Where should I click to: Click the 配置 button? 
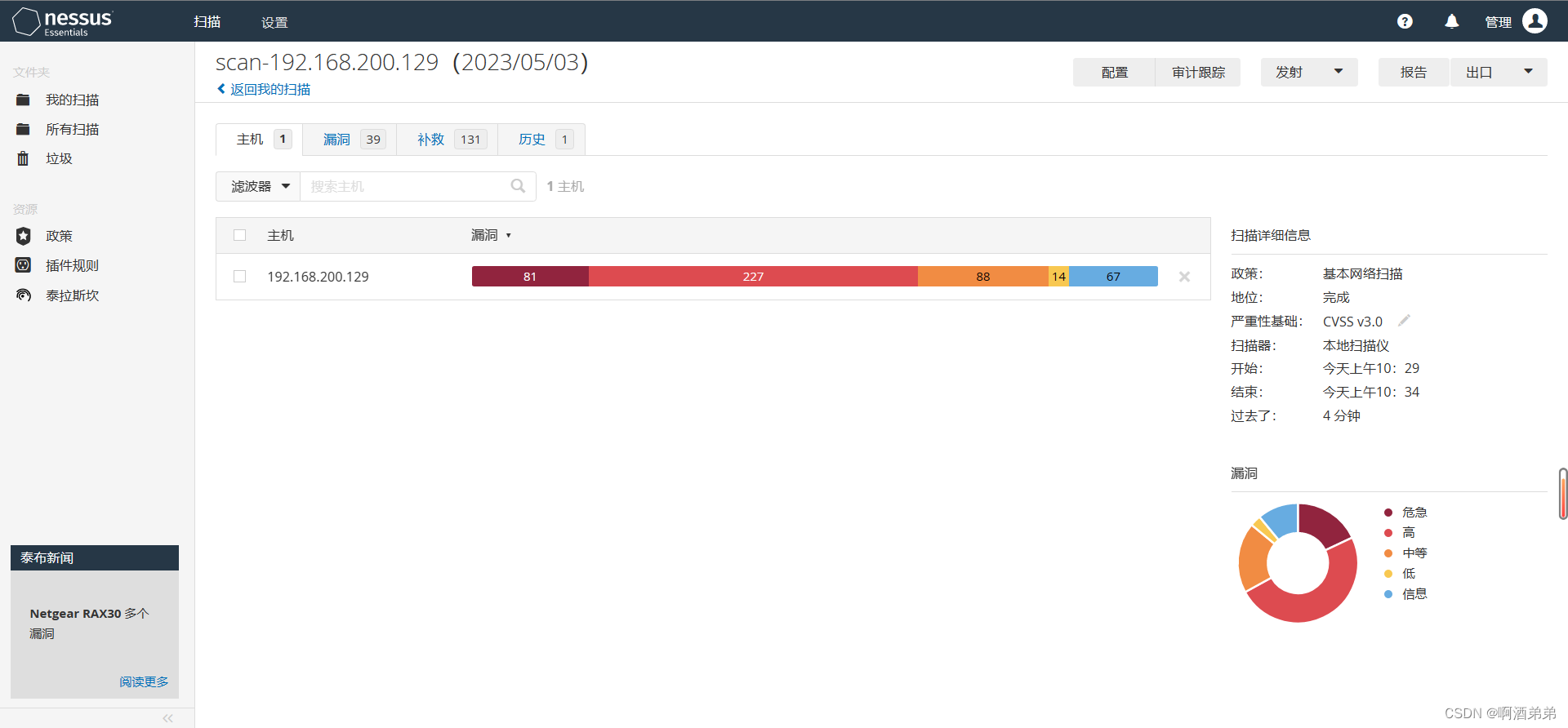1114,72
